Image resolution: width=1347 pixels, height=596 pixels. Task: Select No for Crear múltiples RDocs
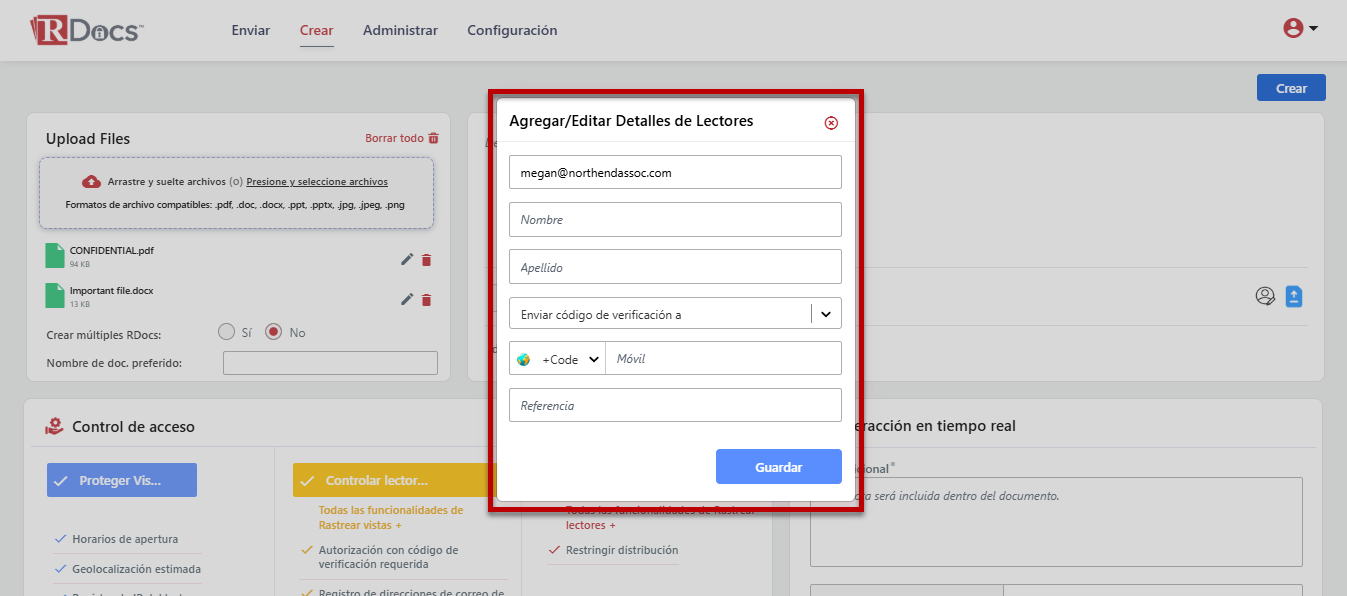274,332
